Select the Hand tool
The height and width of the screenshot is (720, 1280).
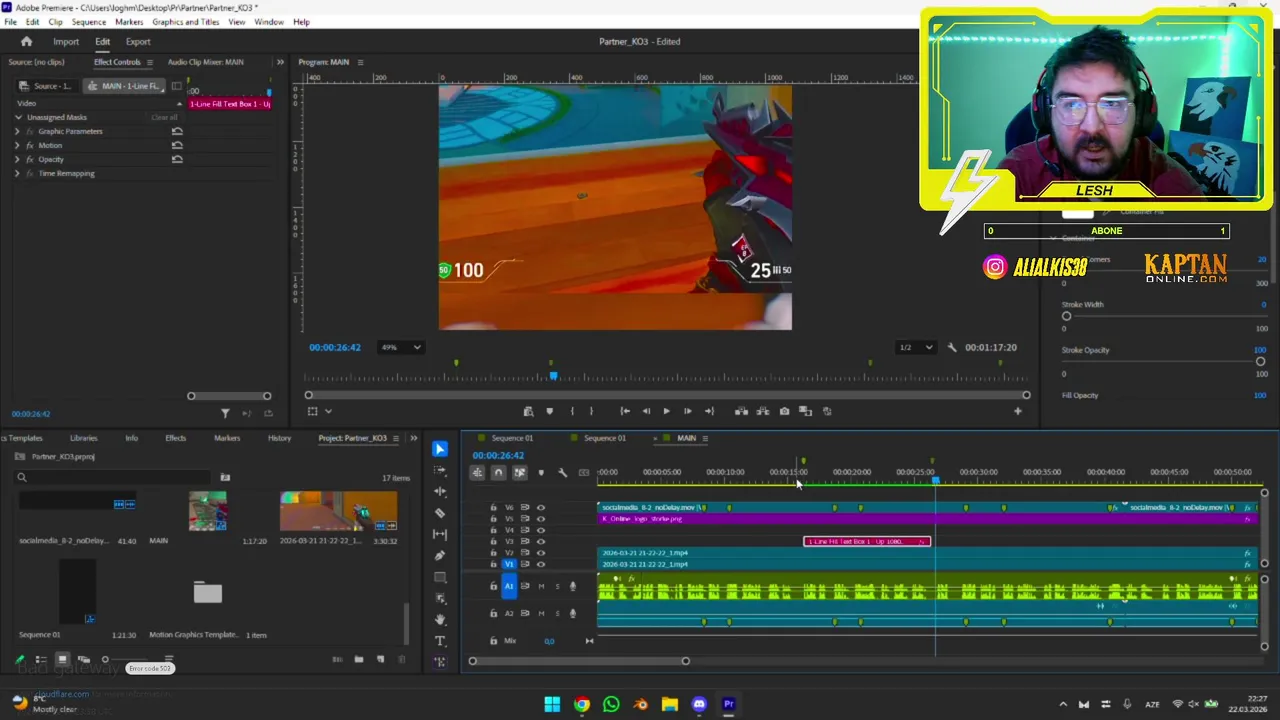440,620
